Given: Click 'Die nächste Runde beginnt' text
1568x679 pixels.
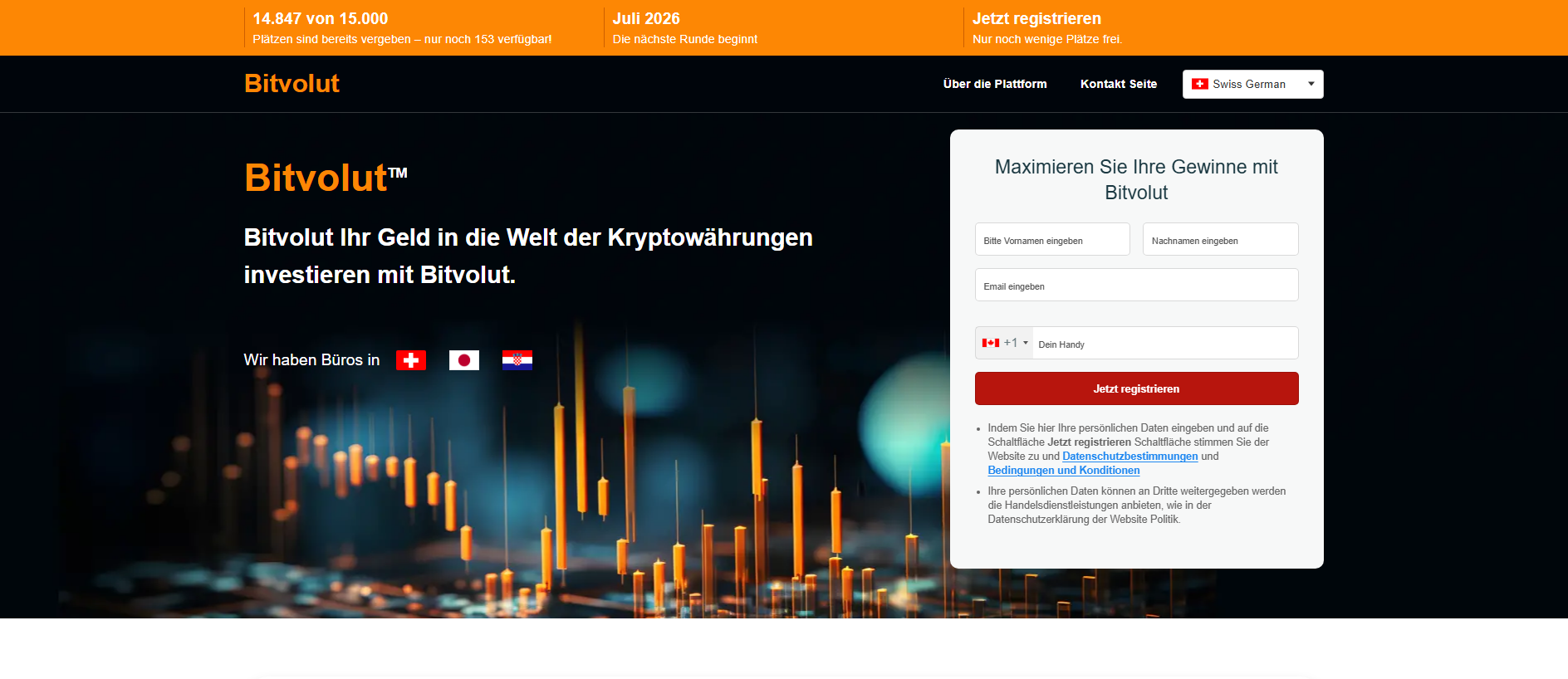Looking at the screenshot, I should coord(685,39).
